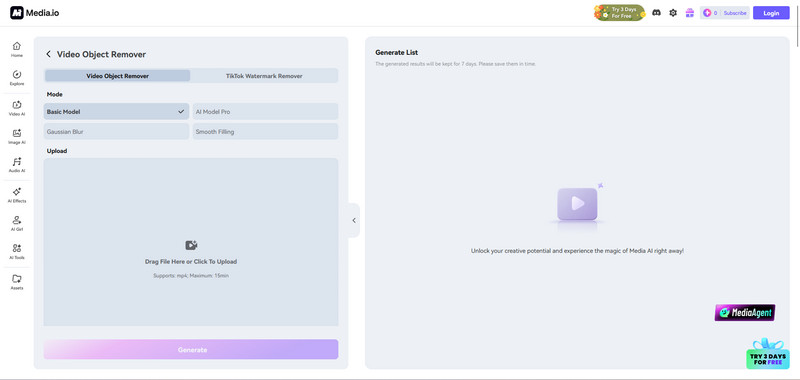The image size is (800, 380).
Task: Open AI Girl in the sidebar
Action: click(x=17, y=223)
